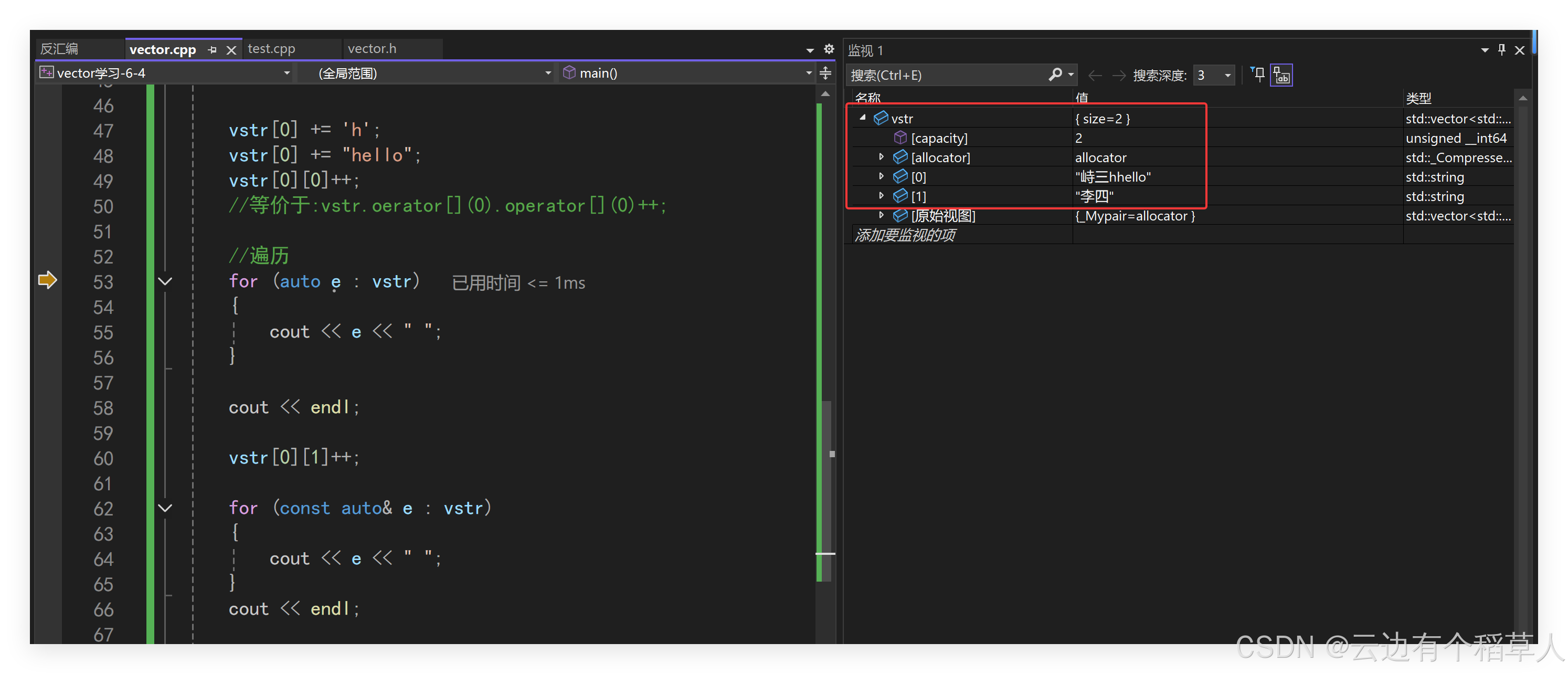The height and width of the screenshot is (674, 1568).
Task: Collapse the vstr watch tree node
Action: 863,118
